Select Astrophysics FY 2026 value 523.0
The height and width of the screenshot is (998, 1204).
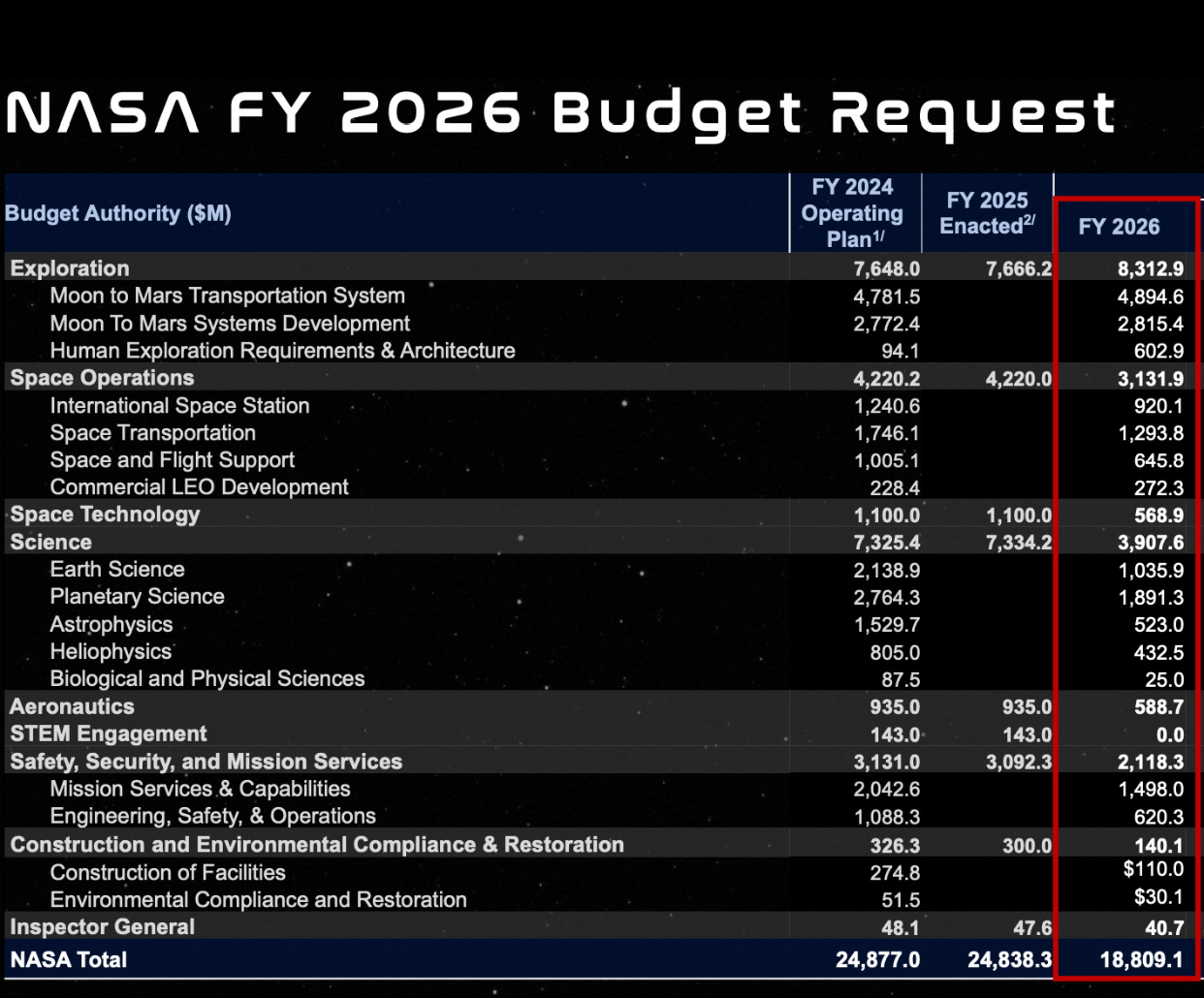pos(1158,625)
